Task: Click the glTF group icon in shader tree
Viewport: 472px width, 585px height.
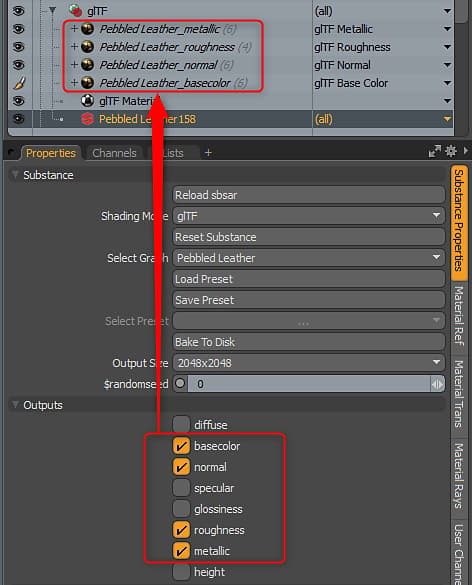Action: pos(75,10)
